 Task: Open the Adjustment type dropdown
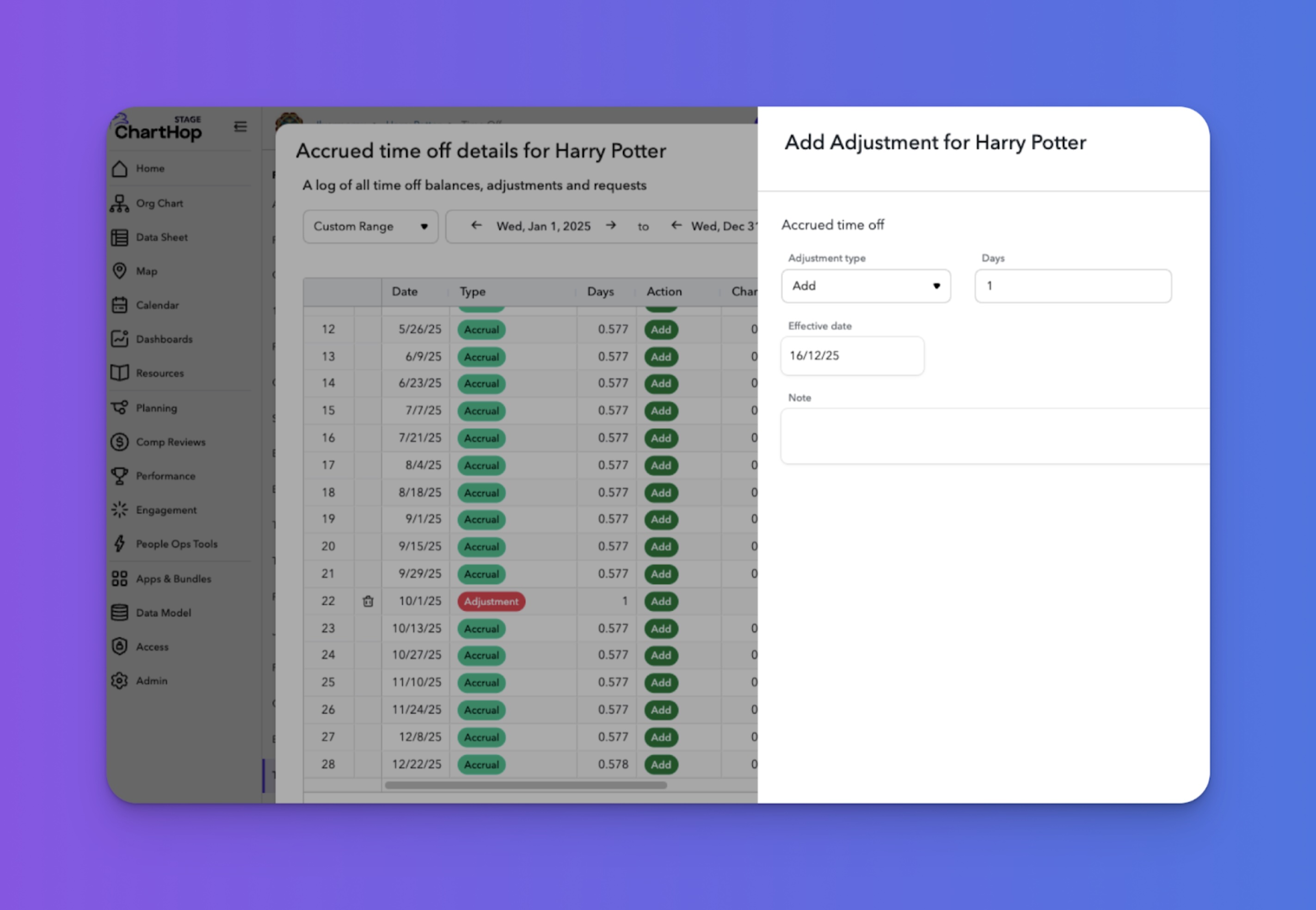click(x=865, y=286)
